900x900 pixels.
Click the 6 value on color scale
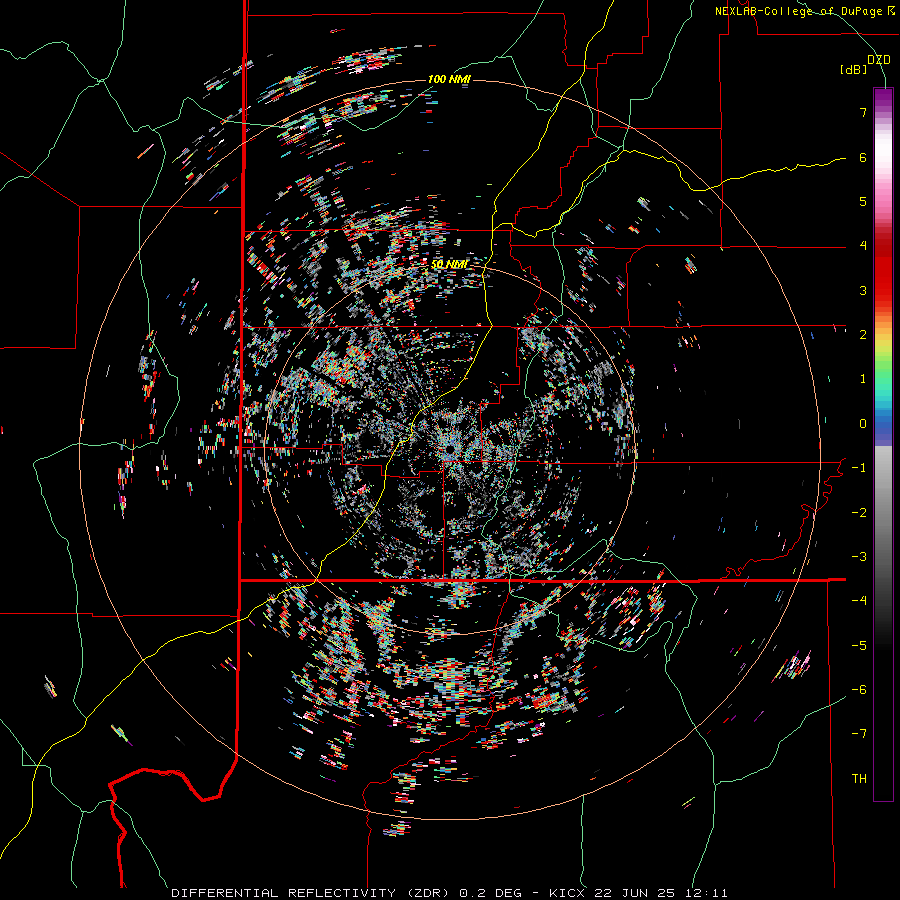click(863, 157)
